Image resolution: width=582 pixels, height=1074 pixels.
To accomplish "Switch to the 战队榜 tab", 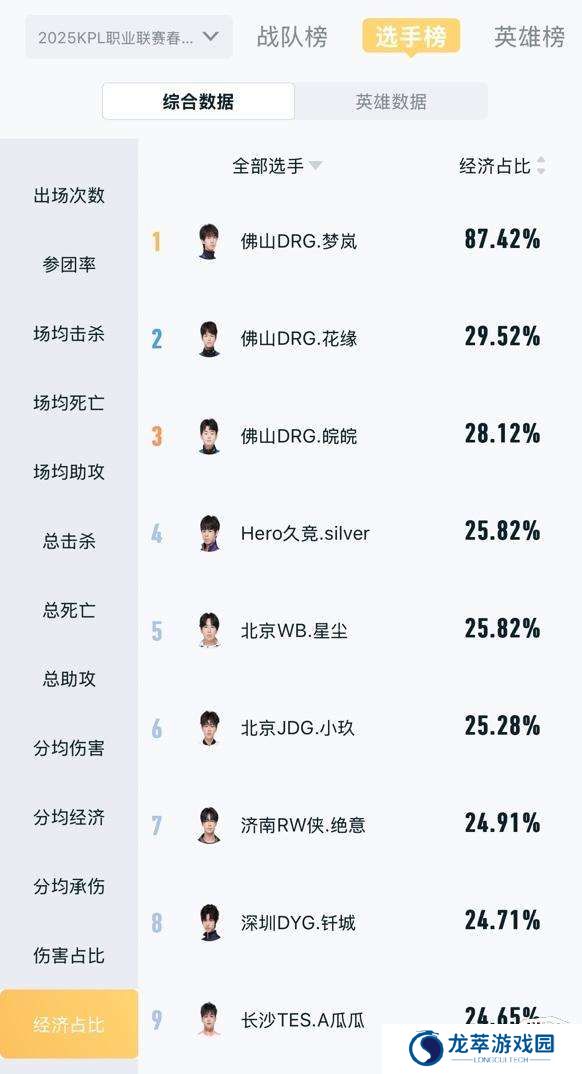I will click(x=292, y=37).
